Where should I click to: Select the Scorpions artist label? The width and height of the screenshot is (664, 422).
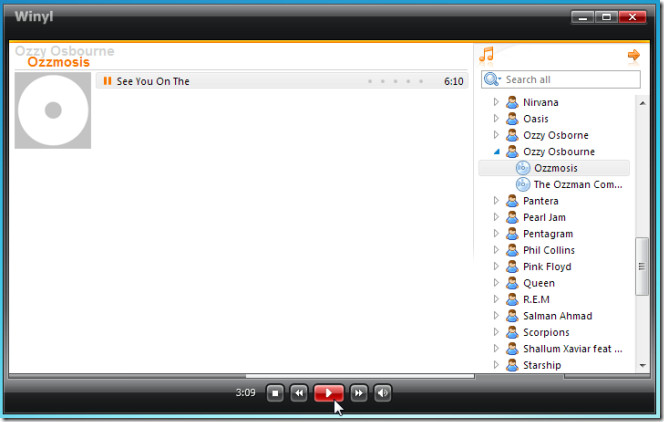pos(546,333)
